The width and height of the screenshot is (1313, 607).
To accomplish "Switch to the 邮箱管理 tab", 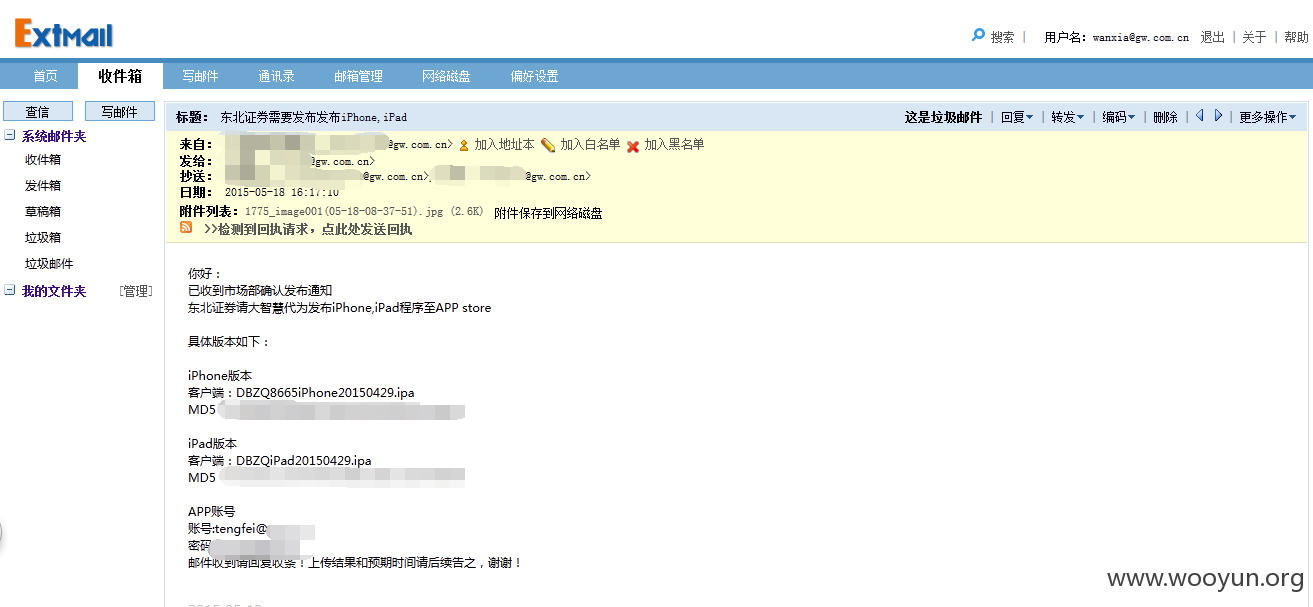I will 358,76.
